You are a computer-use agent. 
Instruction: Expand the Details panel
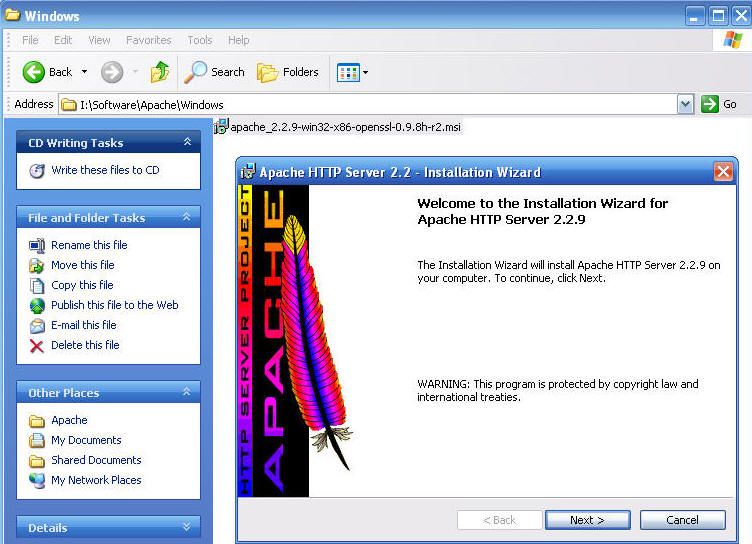coord(187,527)
